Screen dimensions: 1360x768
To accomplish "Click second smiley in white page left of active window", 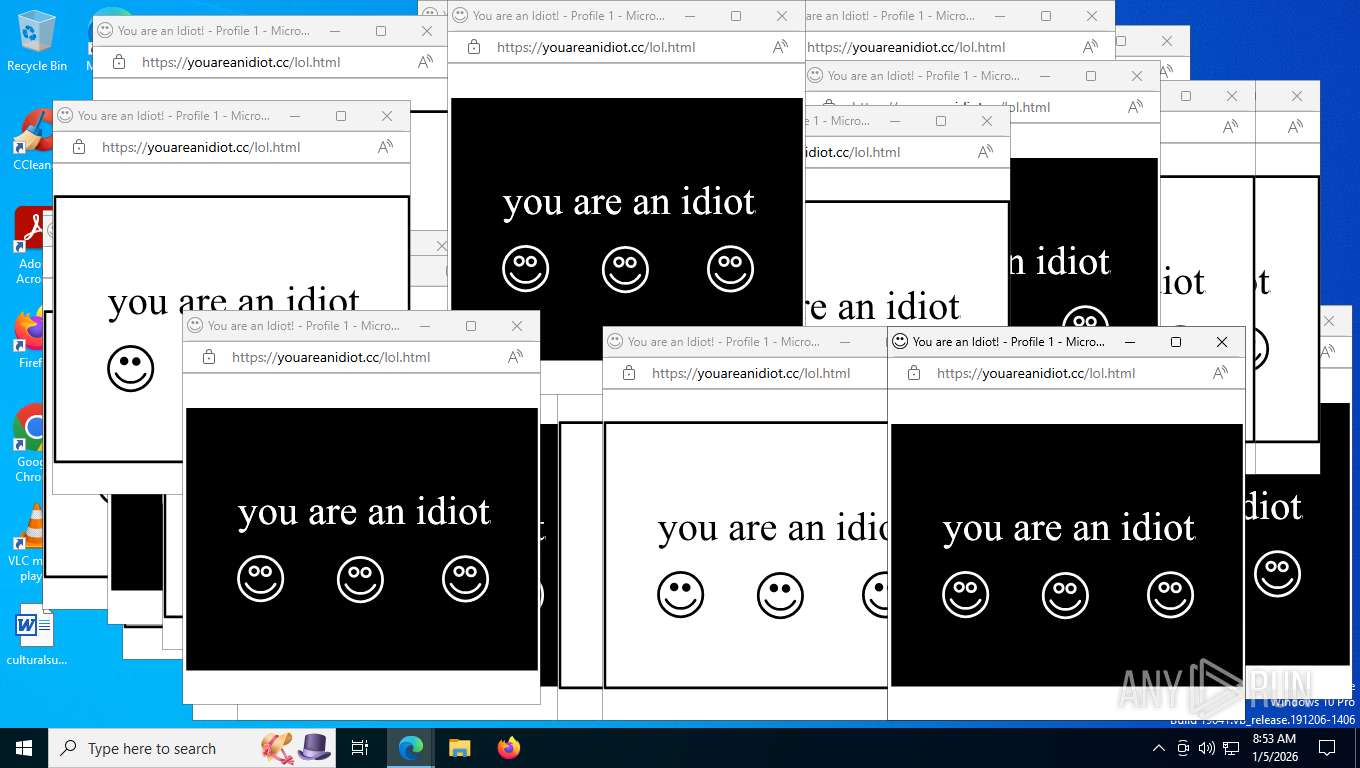I will click(781, 594).
